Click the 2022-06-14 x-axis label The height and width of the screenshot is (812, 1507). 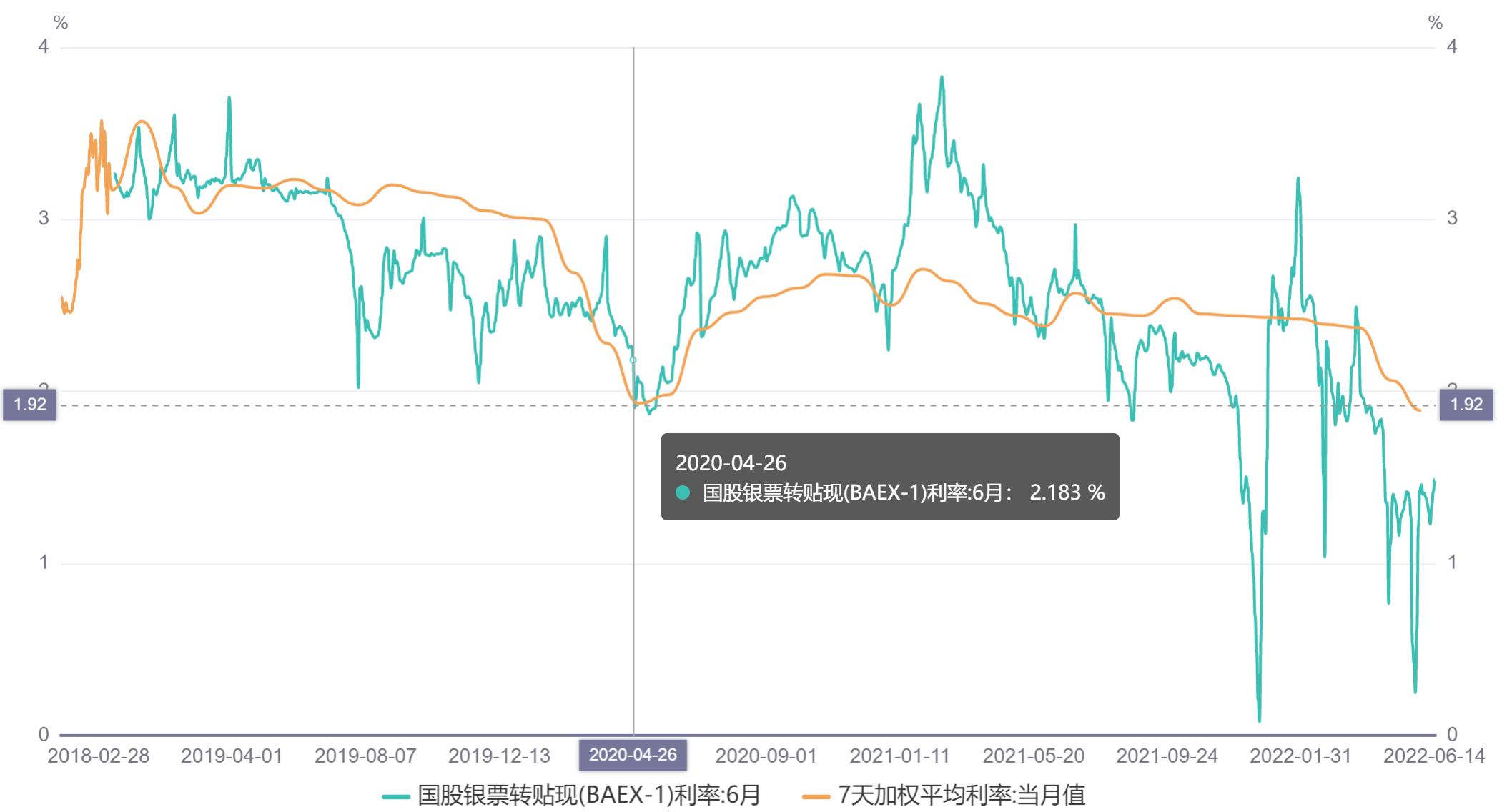pyautogui.click(x=1433, y=756)
